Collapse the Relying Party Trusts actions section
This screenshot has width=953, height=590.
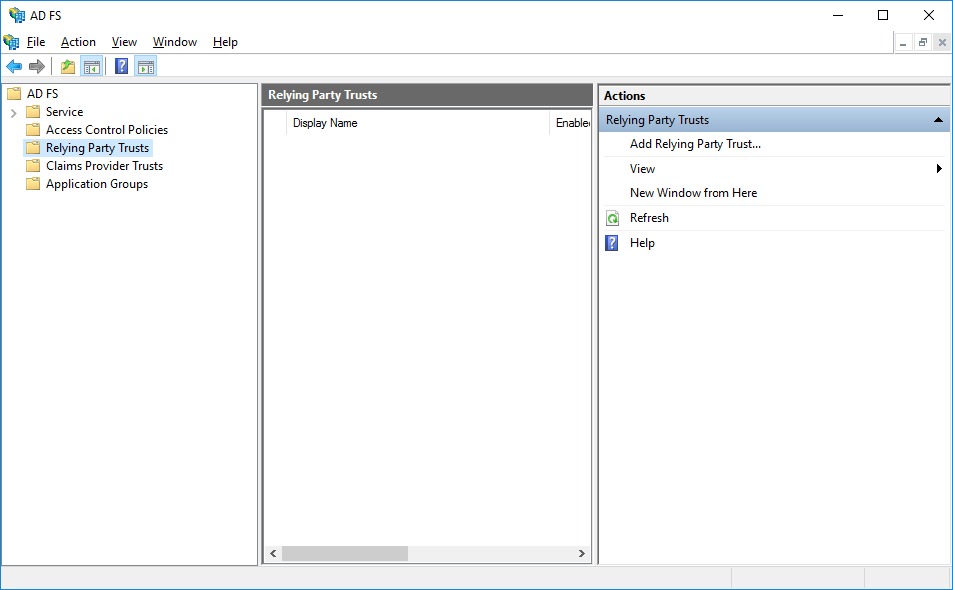pyautogui.click(x=938, y=120)
